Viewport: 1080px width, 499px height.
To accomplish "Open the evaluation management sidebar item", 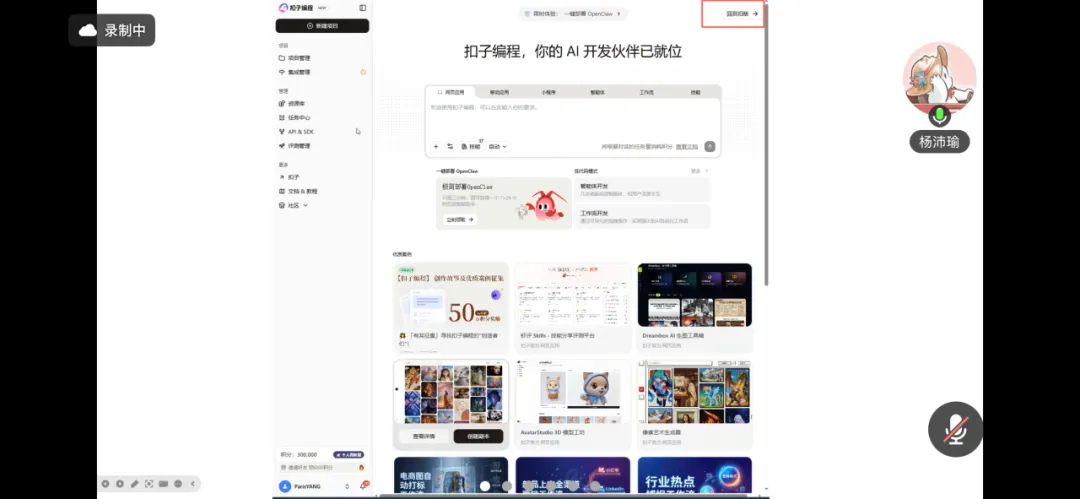I will click(295, 145).
